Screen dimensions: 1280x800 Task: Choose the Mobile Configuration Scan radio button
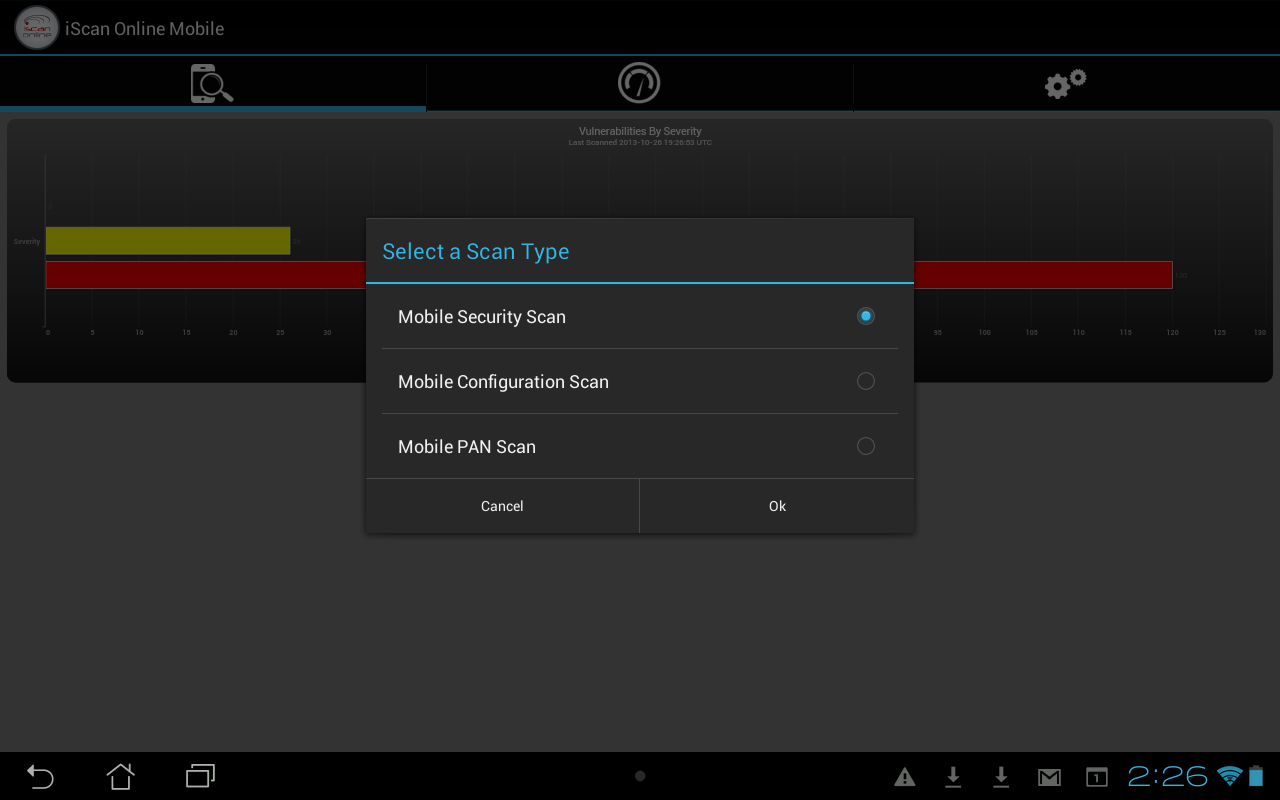click(866, 381)
